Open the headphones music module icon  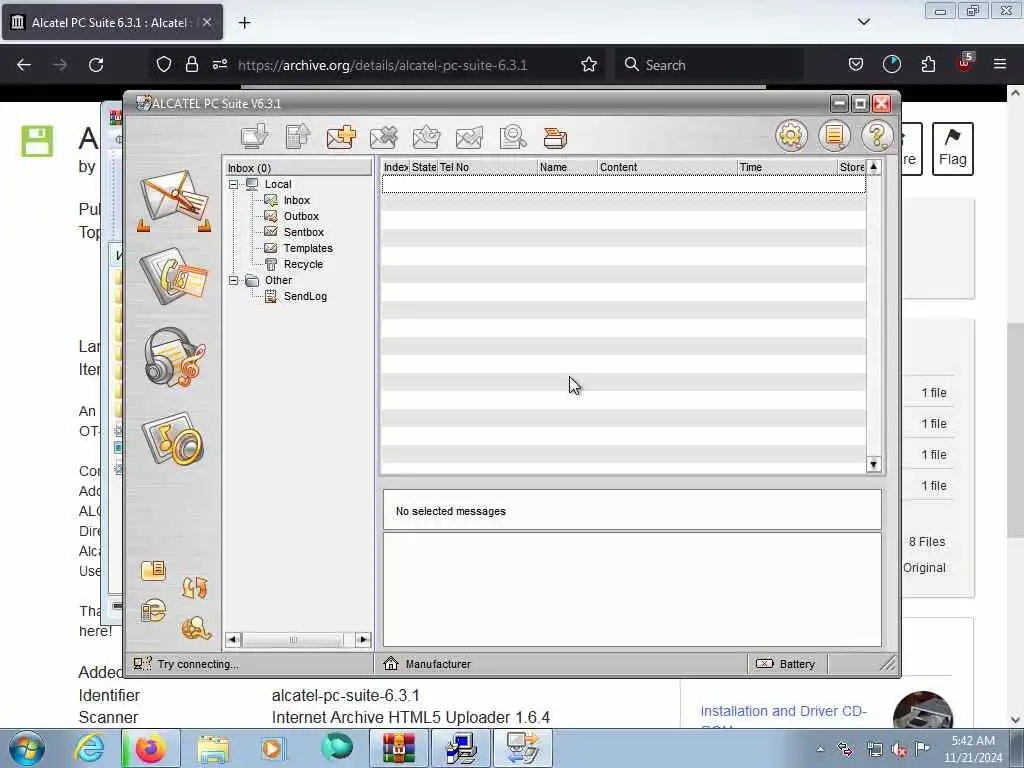pyautogui.click(x=174, y=357)
